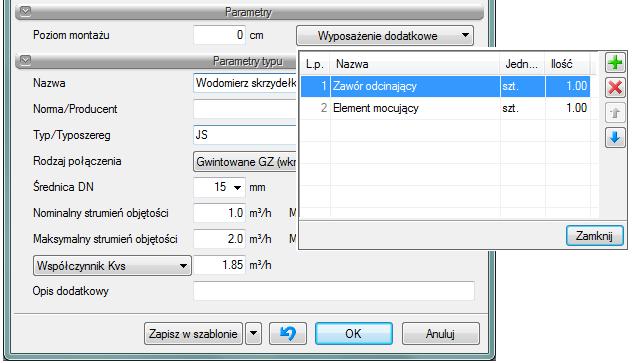The image size is (632, 363).
Task: Click szt. unit in Zawór odcinający row
Action: [523, 86]
